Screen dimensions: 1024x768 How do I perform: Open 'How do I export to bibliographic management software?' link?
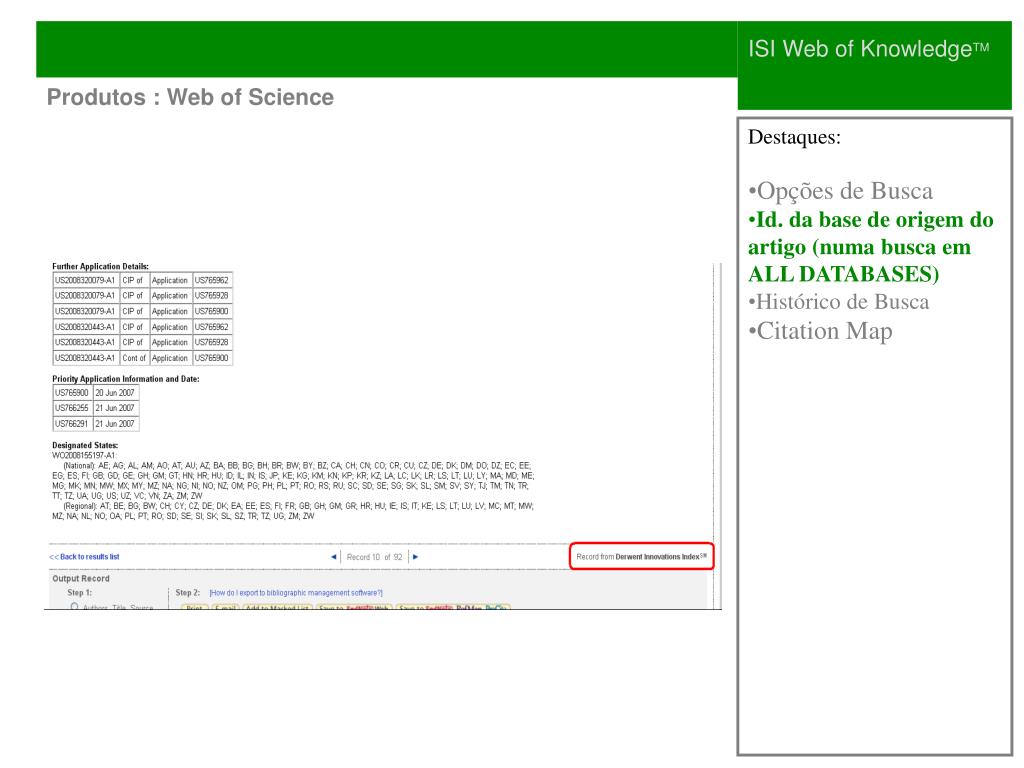click(296, 593)
